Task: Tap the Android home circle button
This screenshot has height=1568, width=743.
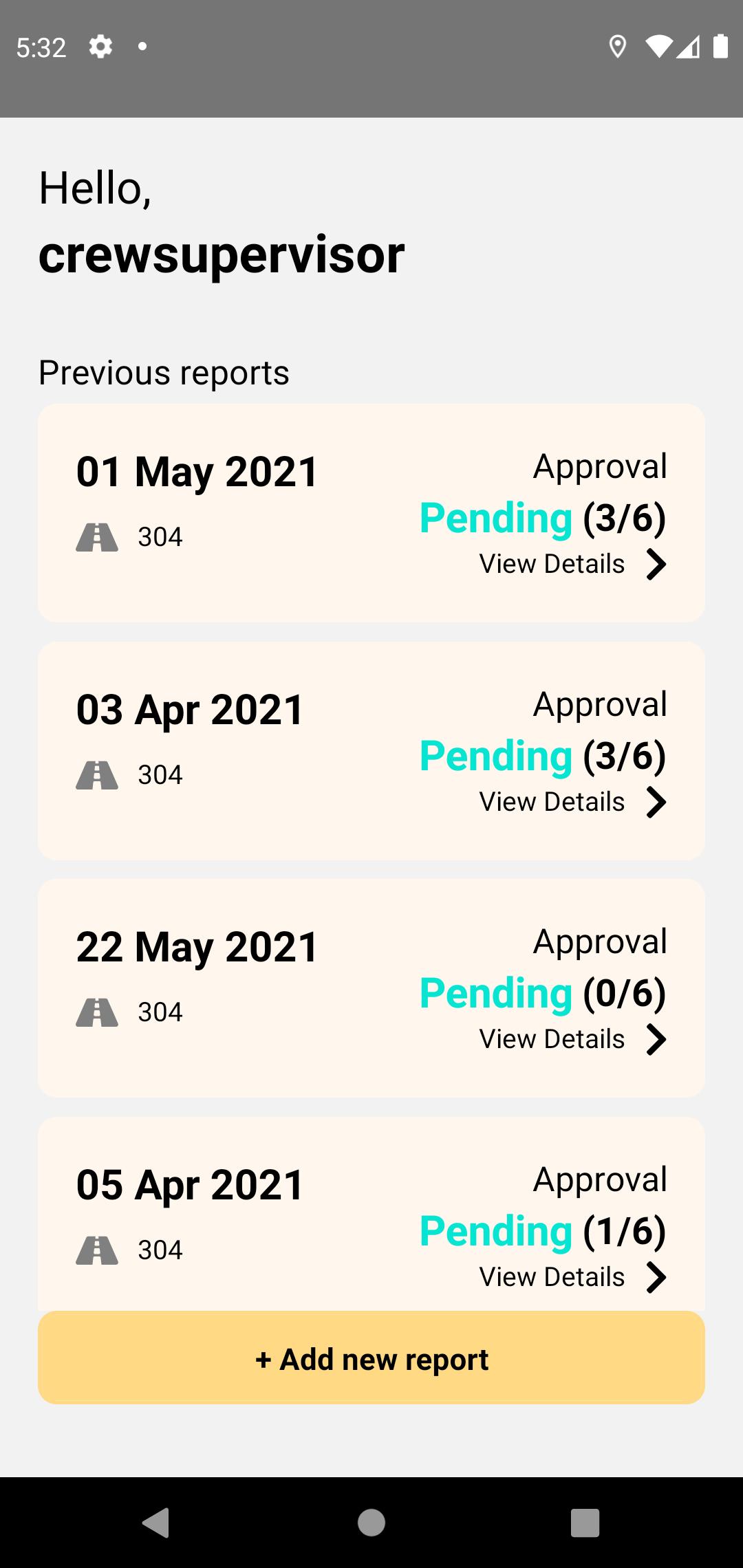Action: click(x=371, y=1522)
